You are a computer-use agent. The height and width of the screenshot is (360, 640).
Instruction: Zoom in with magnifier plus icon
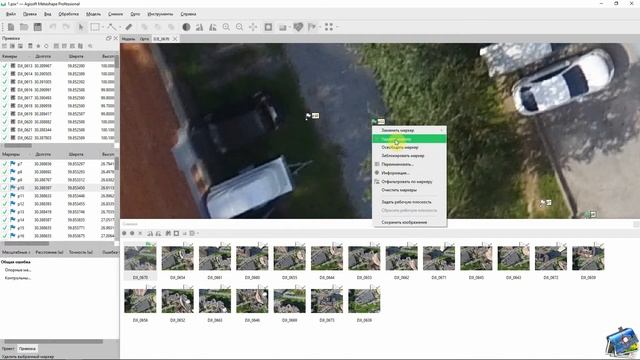click(226, 27)
